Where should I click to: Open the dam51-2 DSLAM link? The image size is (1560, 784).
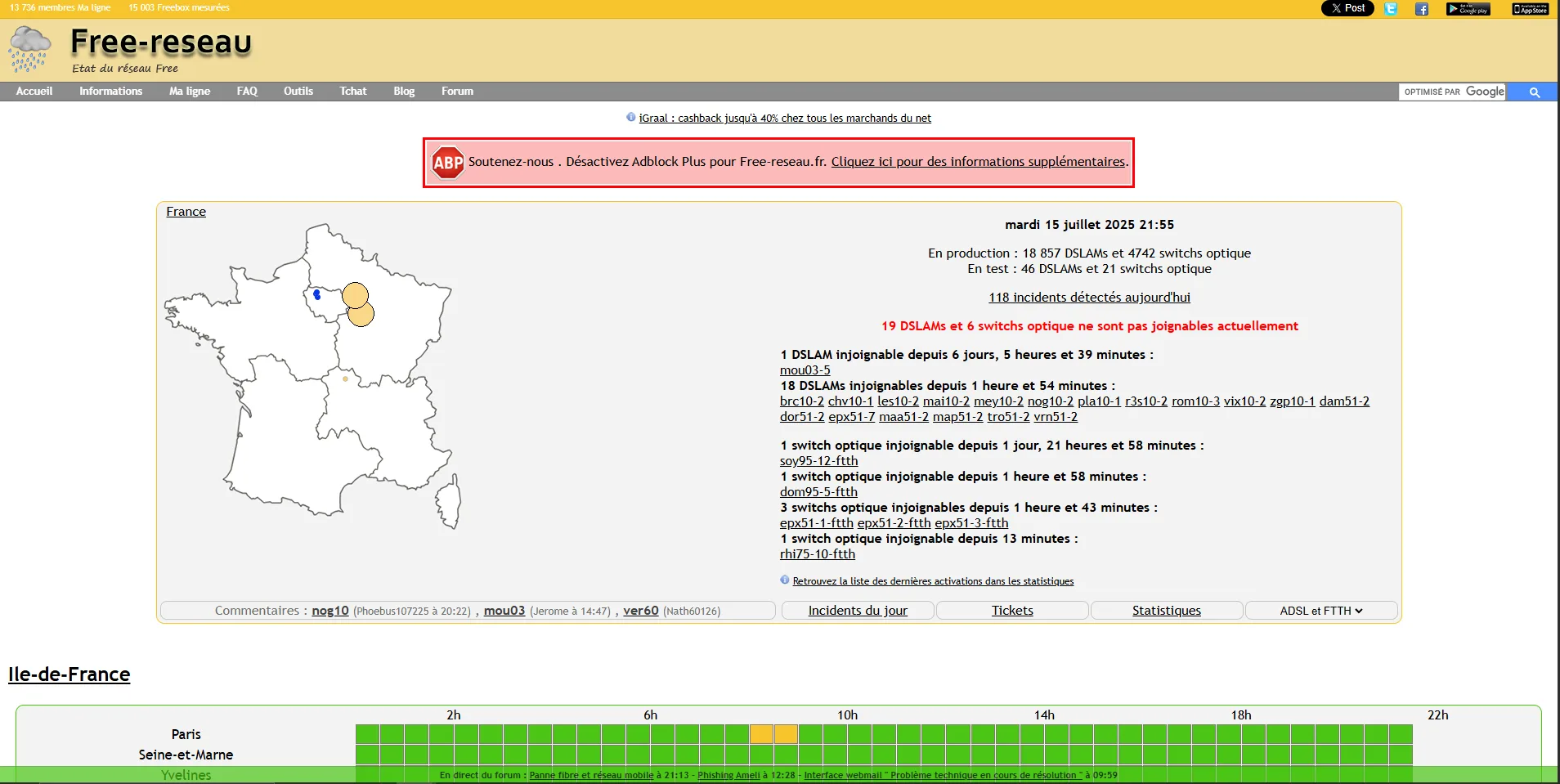(1344, 401)
